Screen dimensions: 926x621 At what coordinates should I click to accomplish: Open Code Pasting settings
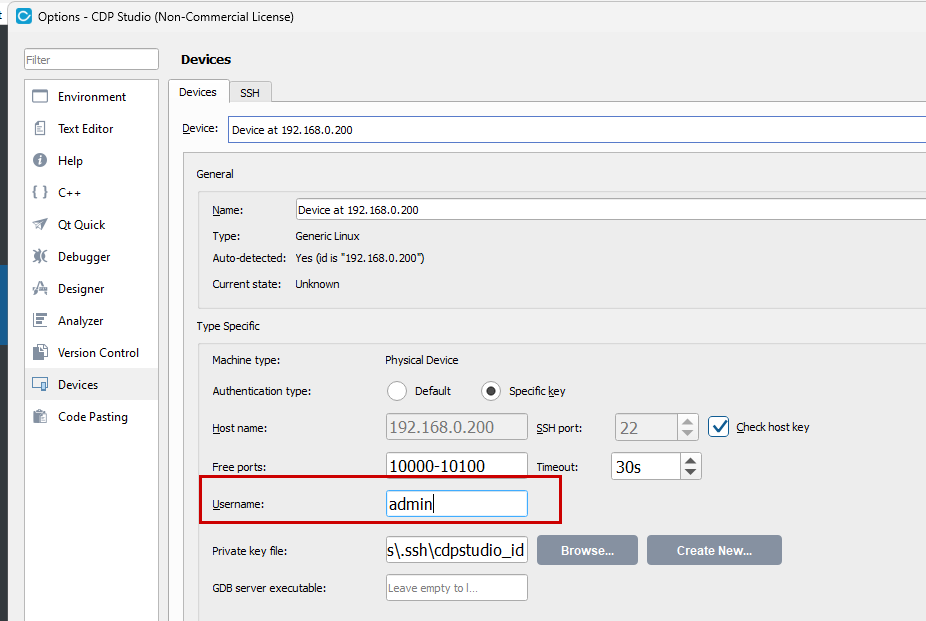point(92,416)
